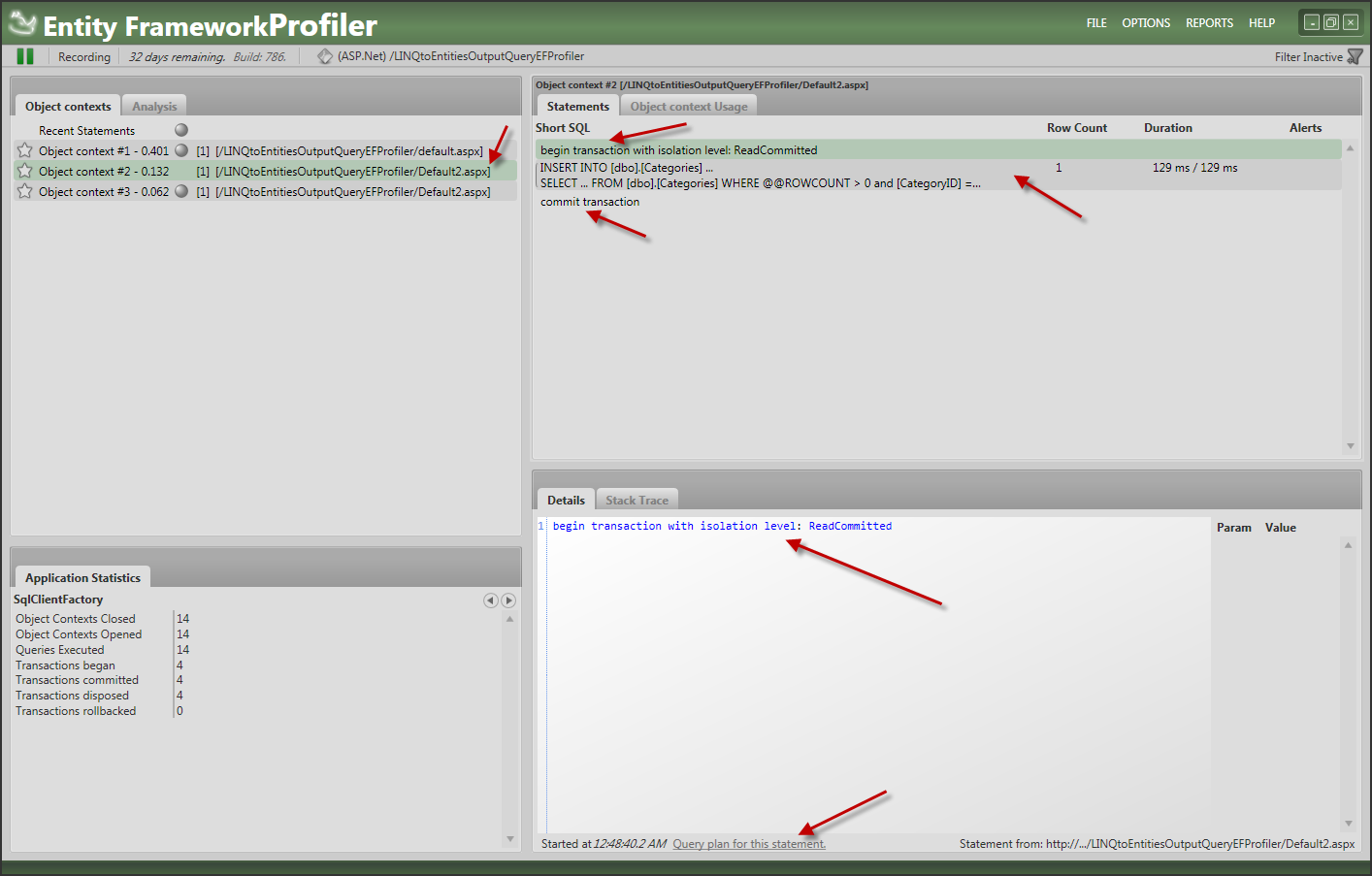Click the 129 ms / 129 ms duration cell
1372x876 pixels.
tap(1194, 168)
